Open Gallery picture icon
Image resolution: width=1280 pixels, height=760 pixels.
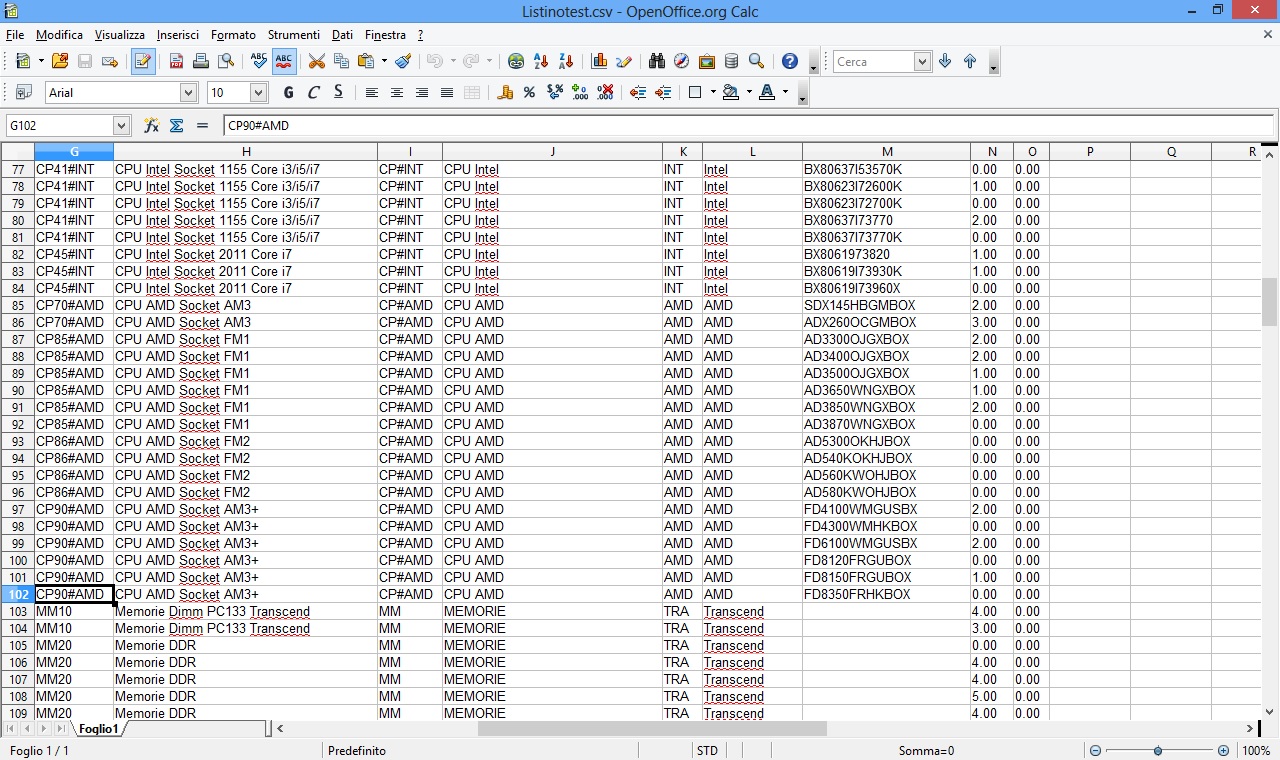[707, 61]
